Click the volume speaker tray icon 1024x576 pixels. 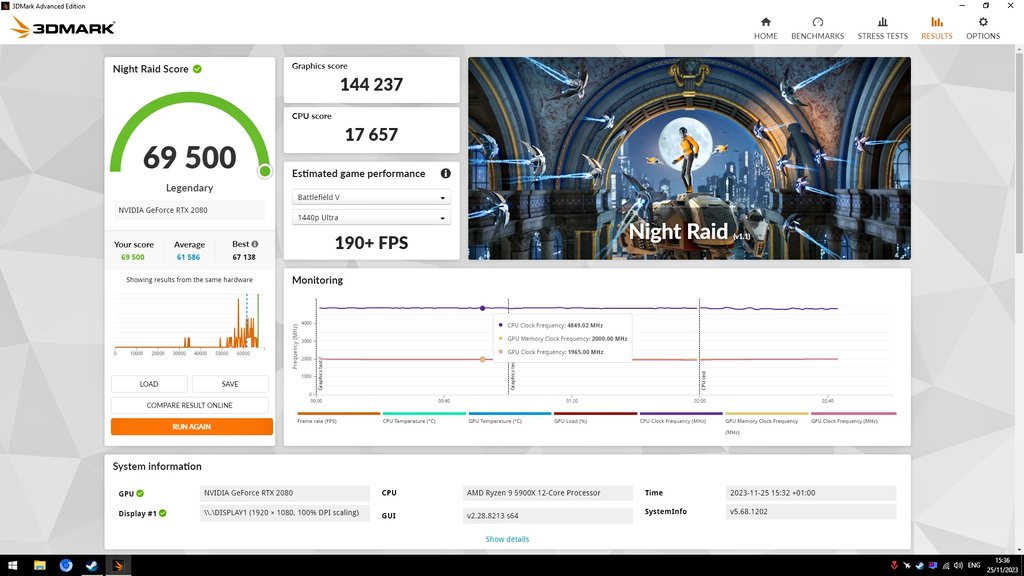[958, 566]
